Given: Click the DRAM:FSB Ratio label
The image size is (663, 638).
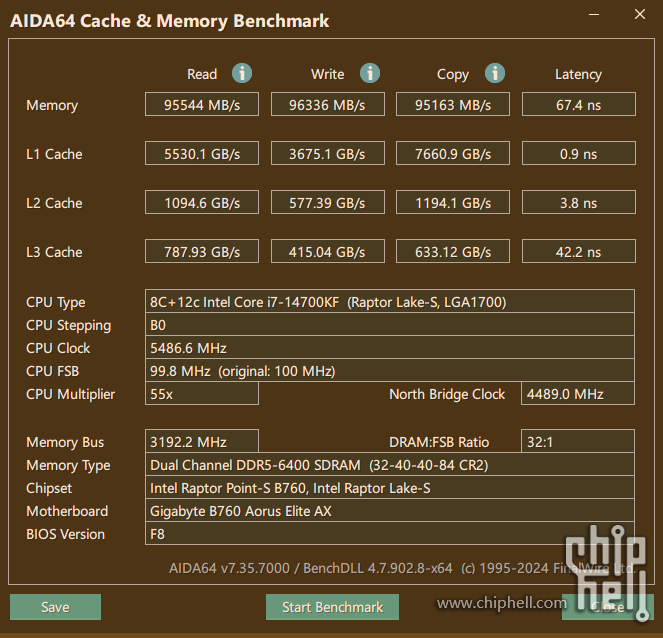Looking at the screenshot, I should point(439,442).
